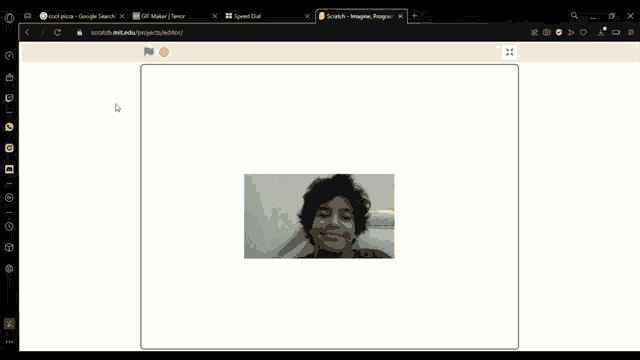Switch to the cool pizza Google Search tab
The height and width of the screenshot is (360, 640).
[82, 16]
